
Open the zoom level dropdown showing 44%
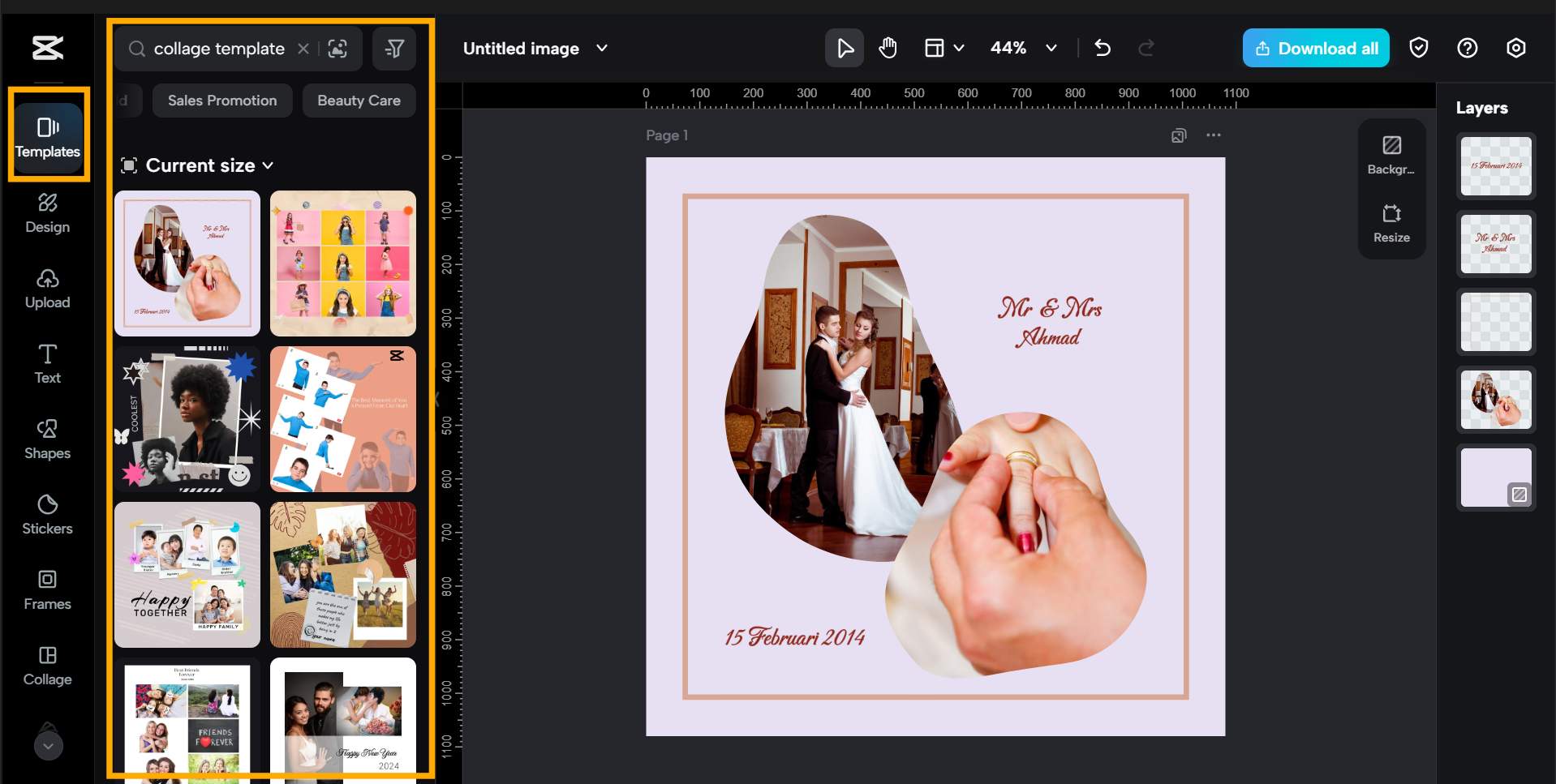tap(1022, 48)
